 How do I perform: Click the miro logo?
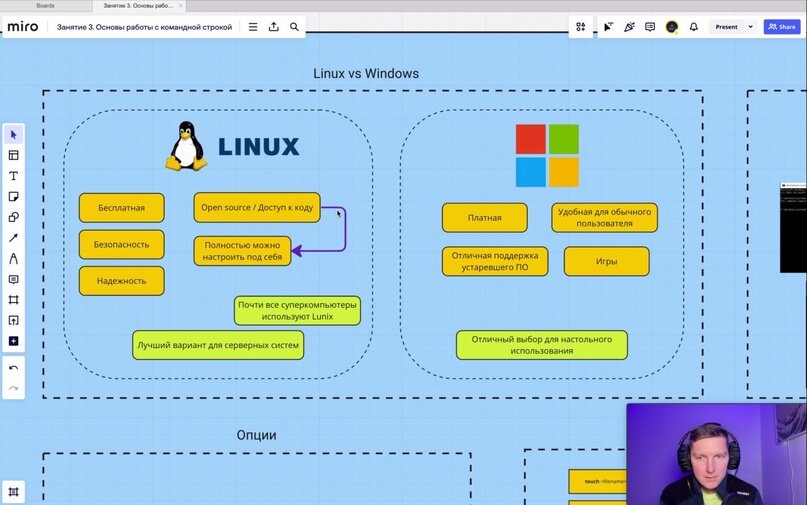pos(23,27)
